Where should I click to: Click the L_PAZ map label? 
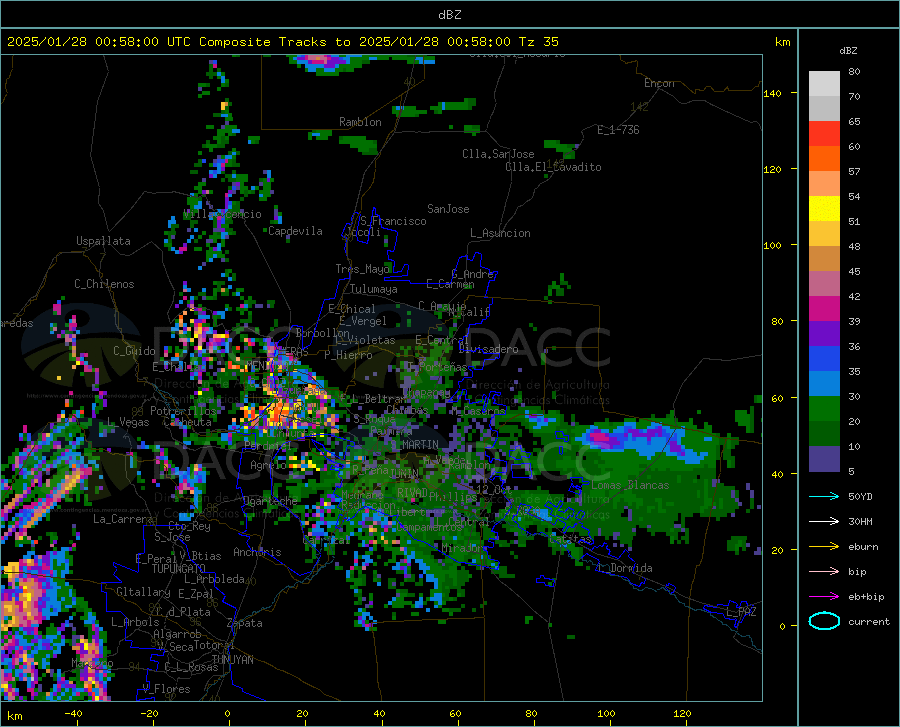(741, 612)
